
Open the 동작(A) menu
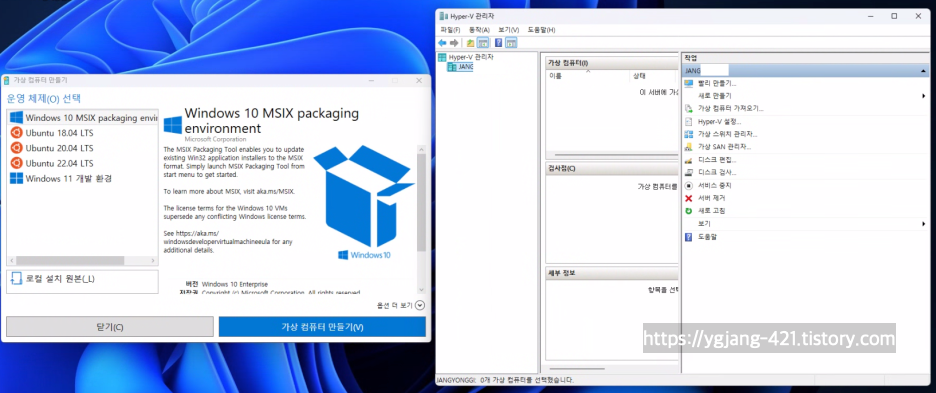tap(479, 30)
